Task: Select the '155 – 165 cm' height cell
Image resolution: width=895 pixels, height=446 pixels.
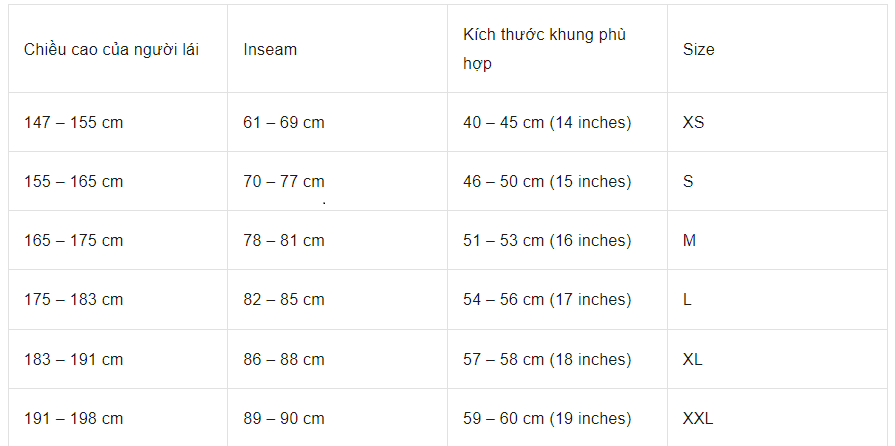Action: click(74, 181)
